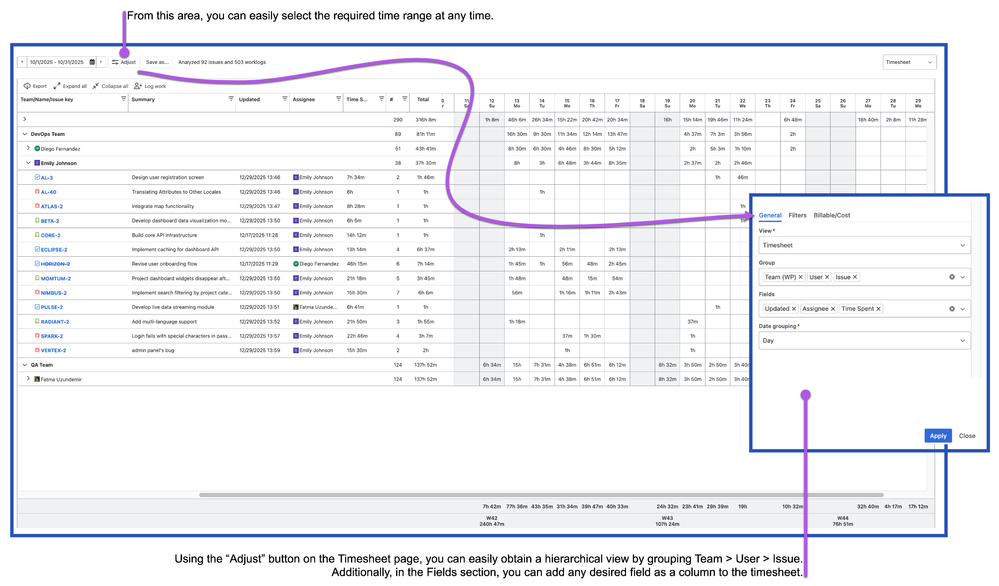This screenshot has width=999, height=586.
Task: Open the View dropdown showing Timesheet
Action: click(864, 245)
